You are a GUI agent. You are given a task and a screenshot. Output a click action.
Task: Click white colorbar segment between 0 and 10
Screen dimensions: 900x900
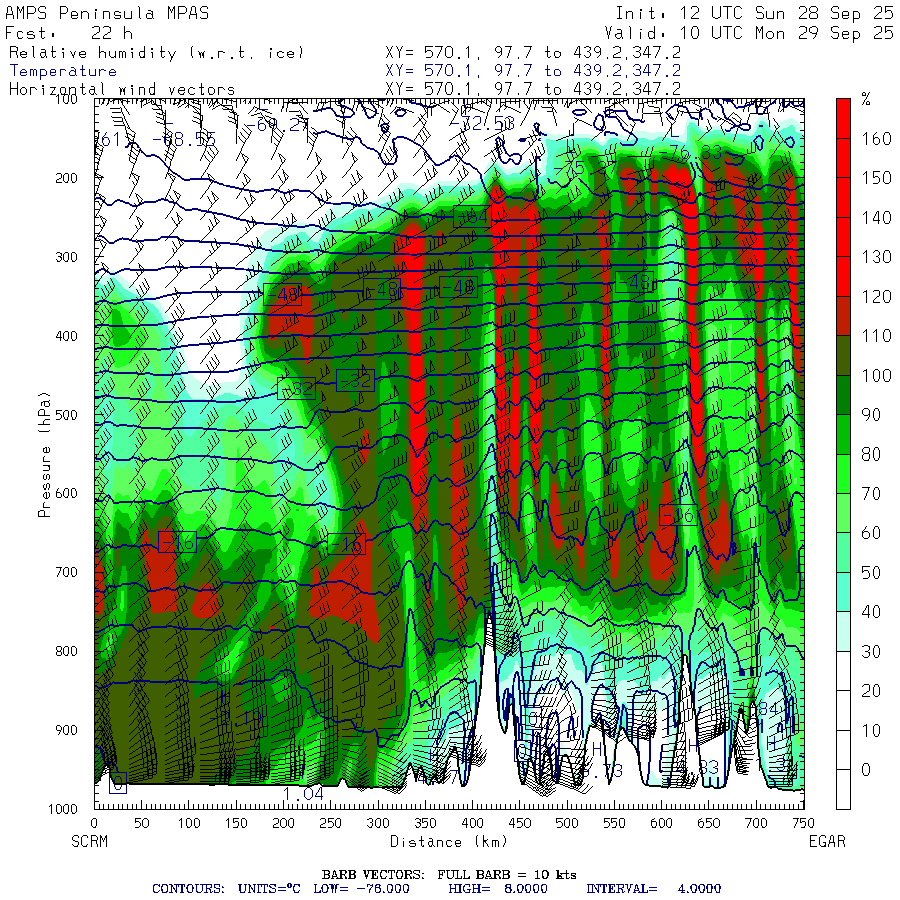point(843,750)
